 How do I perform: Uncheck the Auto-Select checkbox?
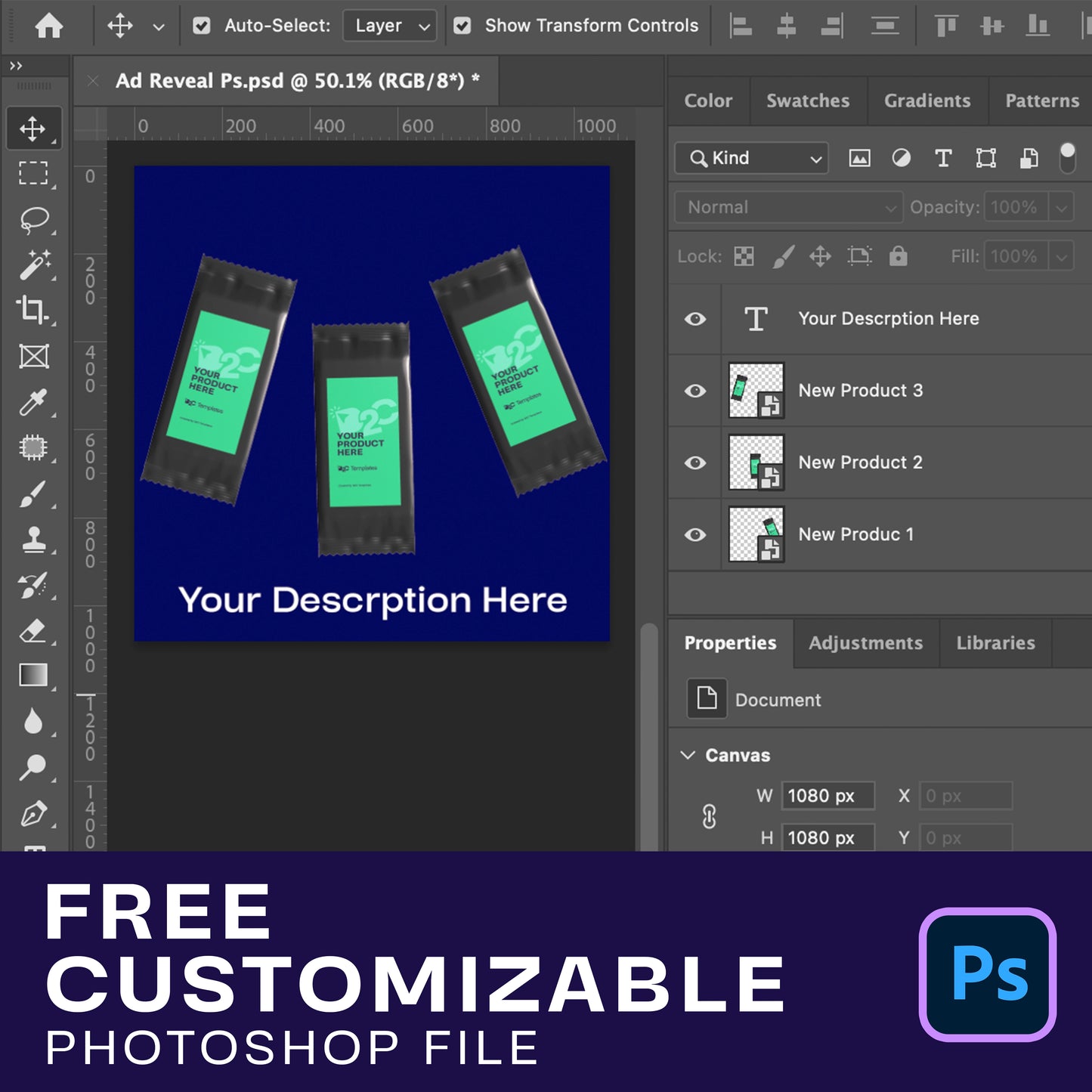202,26
